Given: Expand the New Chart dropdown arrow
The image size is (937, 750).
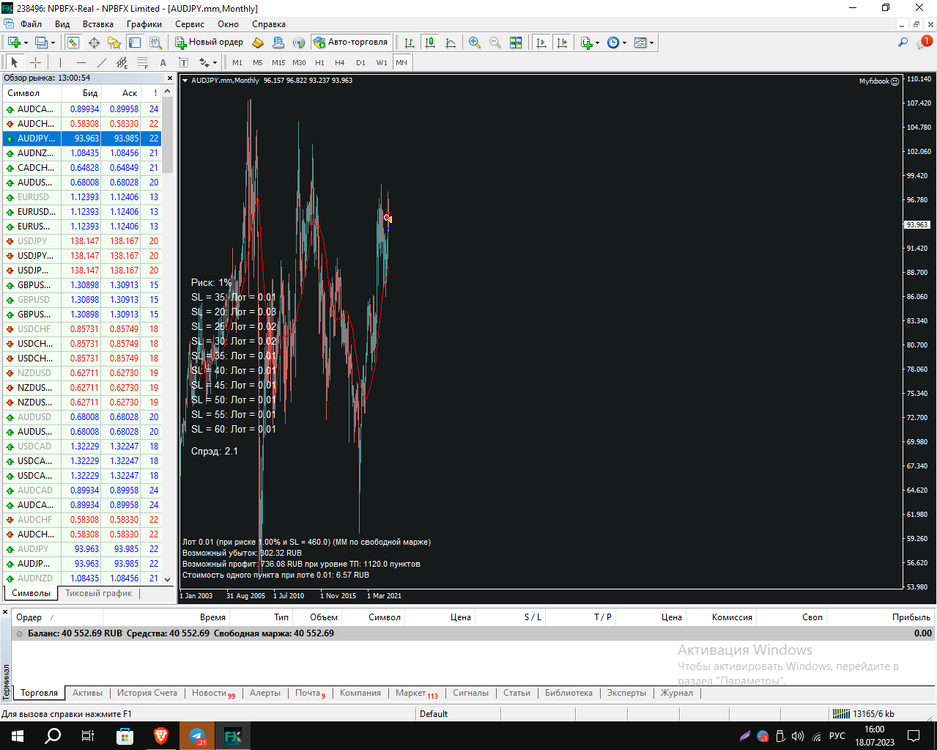Looking at the screenshot, I should tap(26, 42).
